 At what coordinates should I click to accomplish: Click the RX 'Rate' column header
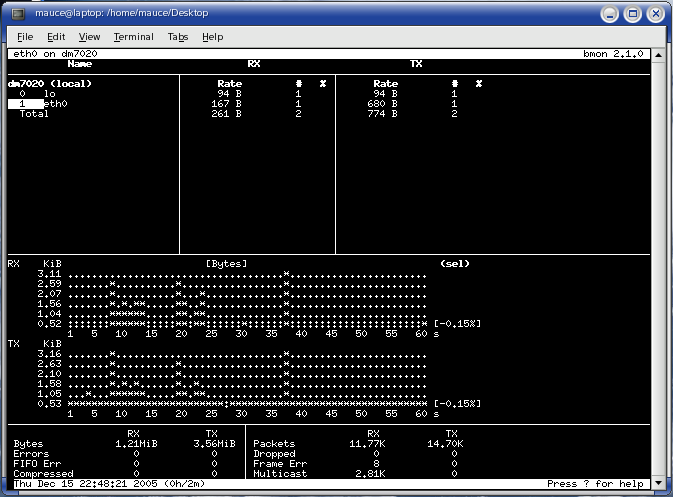click(230, 84)
